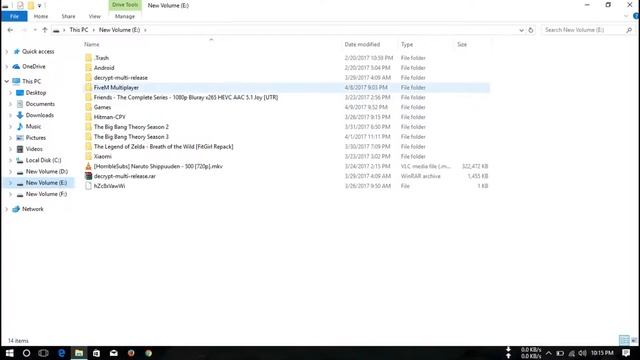640x360 pixels.
Task: Open the address bar history dropdown
Action: pyautogui.click(x=521, y=30)
